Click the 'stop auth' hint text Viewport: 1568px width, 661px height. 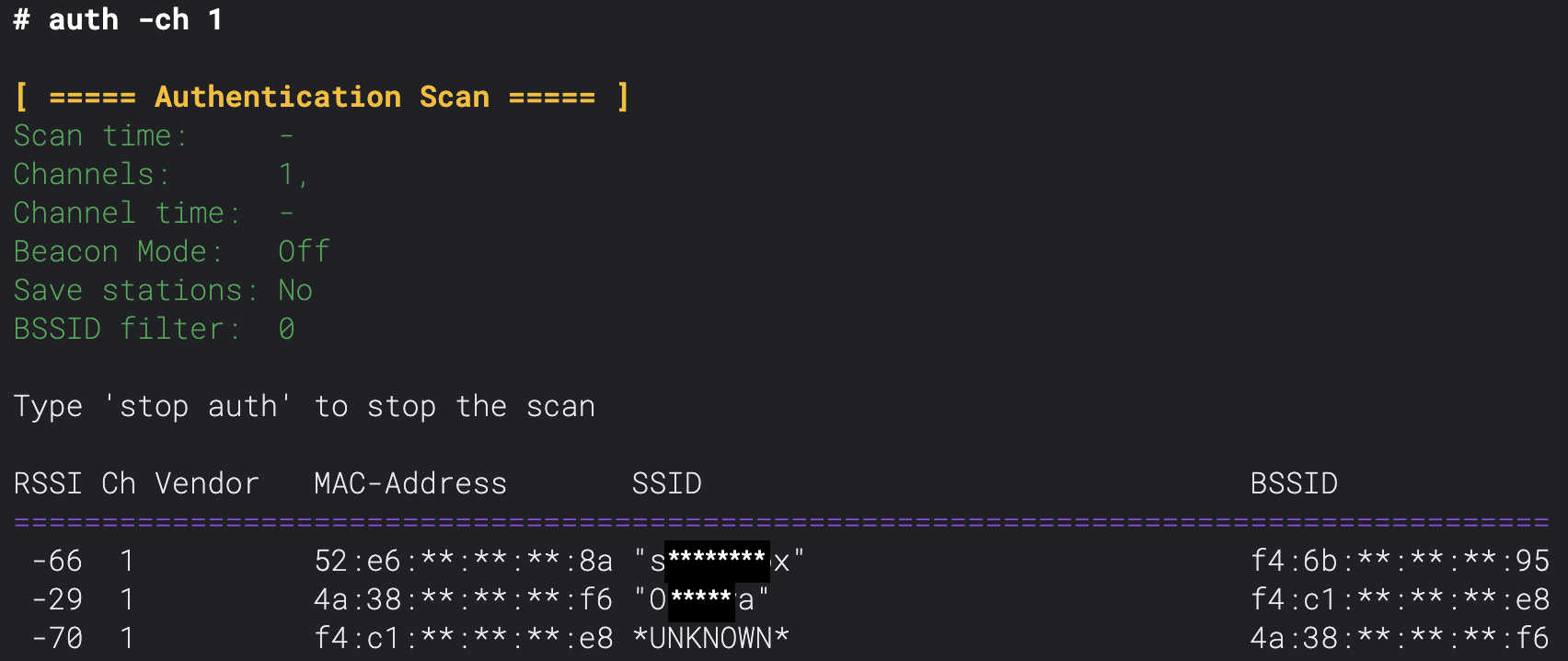coord(198,406)
